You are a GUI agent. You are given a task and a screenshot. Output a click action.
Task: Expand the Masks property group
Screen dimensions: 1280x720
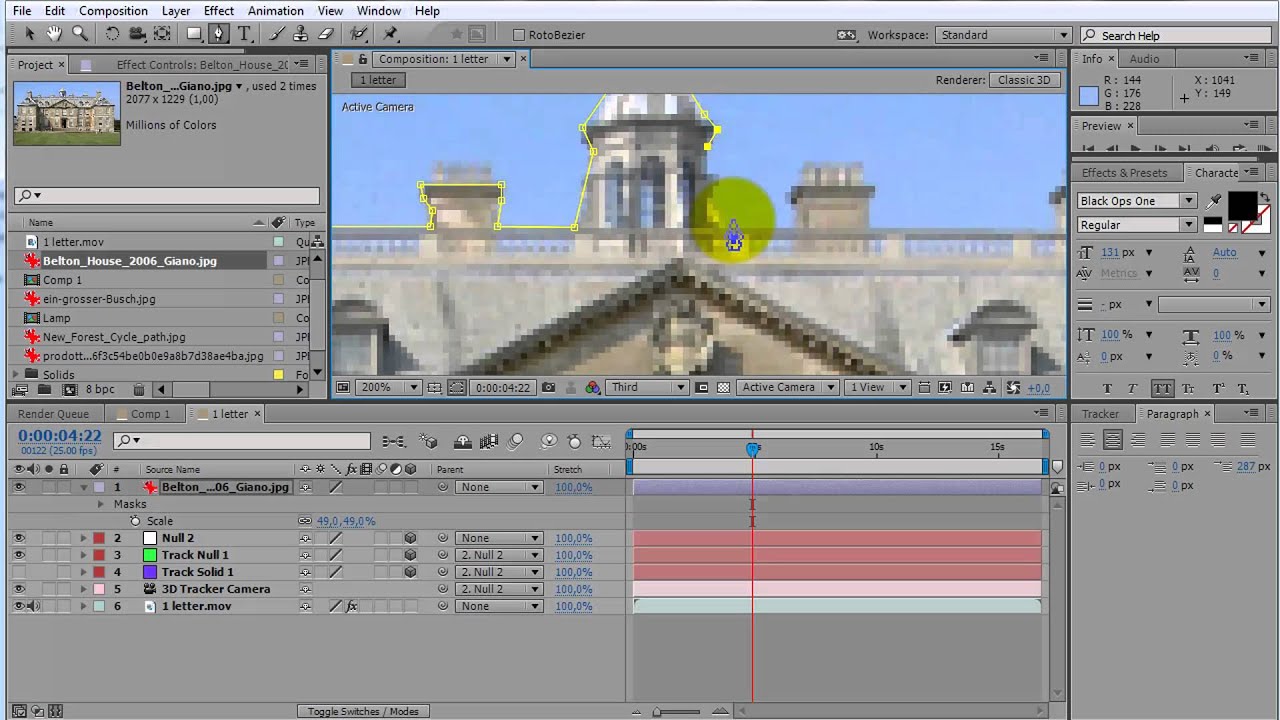(x=100, y=504)
